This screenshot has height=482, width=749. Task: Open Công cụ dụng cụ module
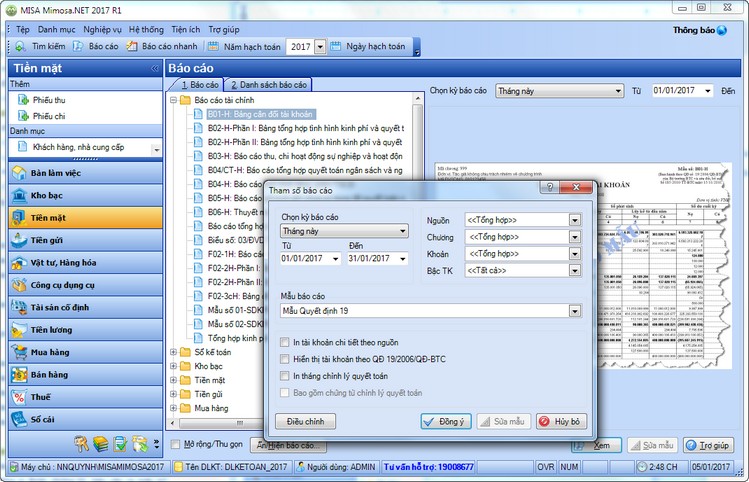(x=86, y=285)
